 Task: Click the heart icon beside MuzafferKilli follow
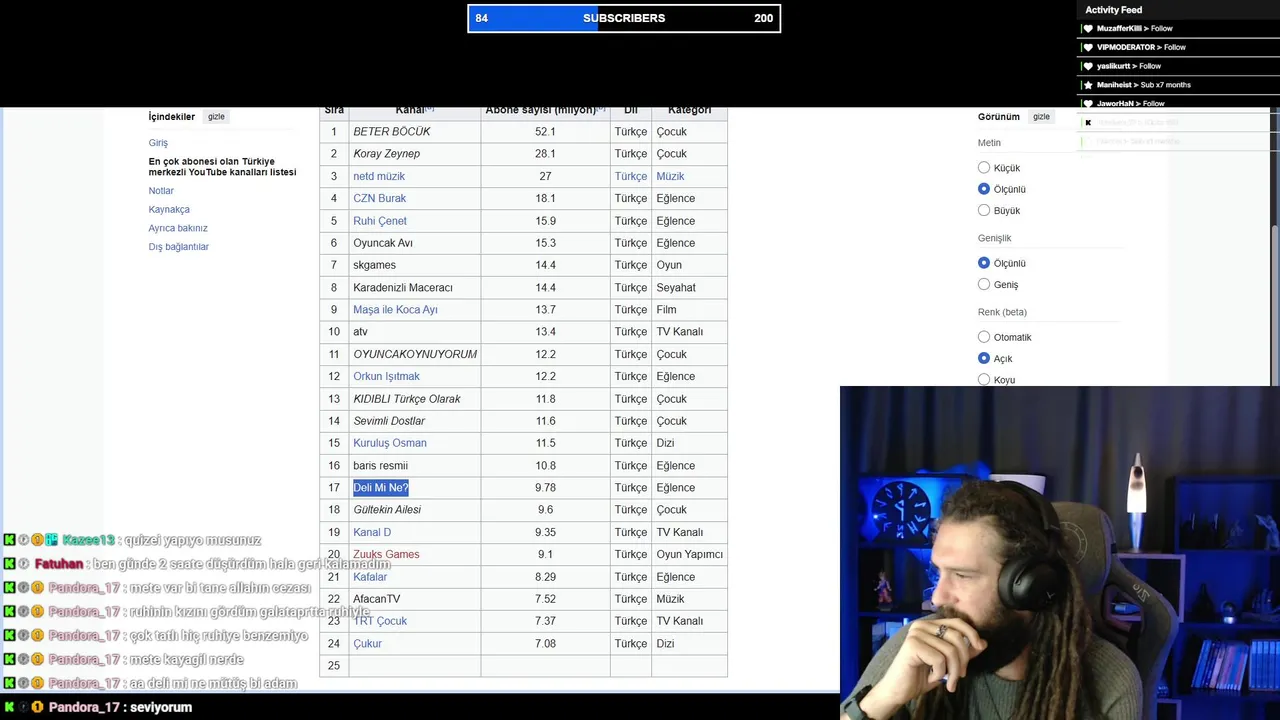(1089, 29)
